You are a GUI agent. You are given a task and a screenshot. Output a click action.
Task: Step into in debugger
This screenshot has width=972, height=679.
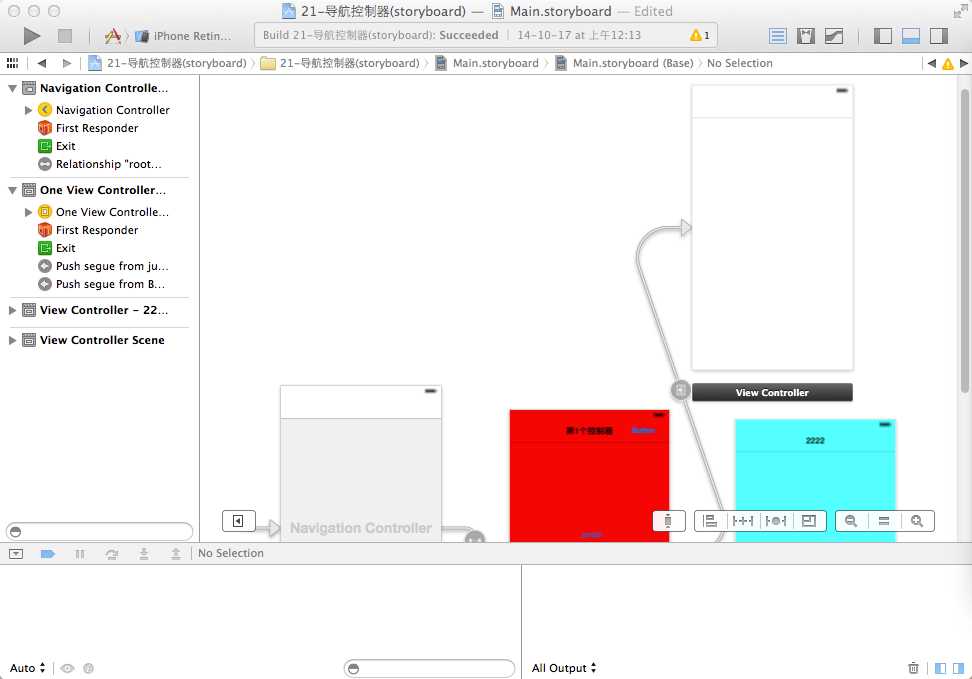144,554
